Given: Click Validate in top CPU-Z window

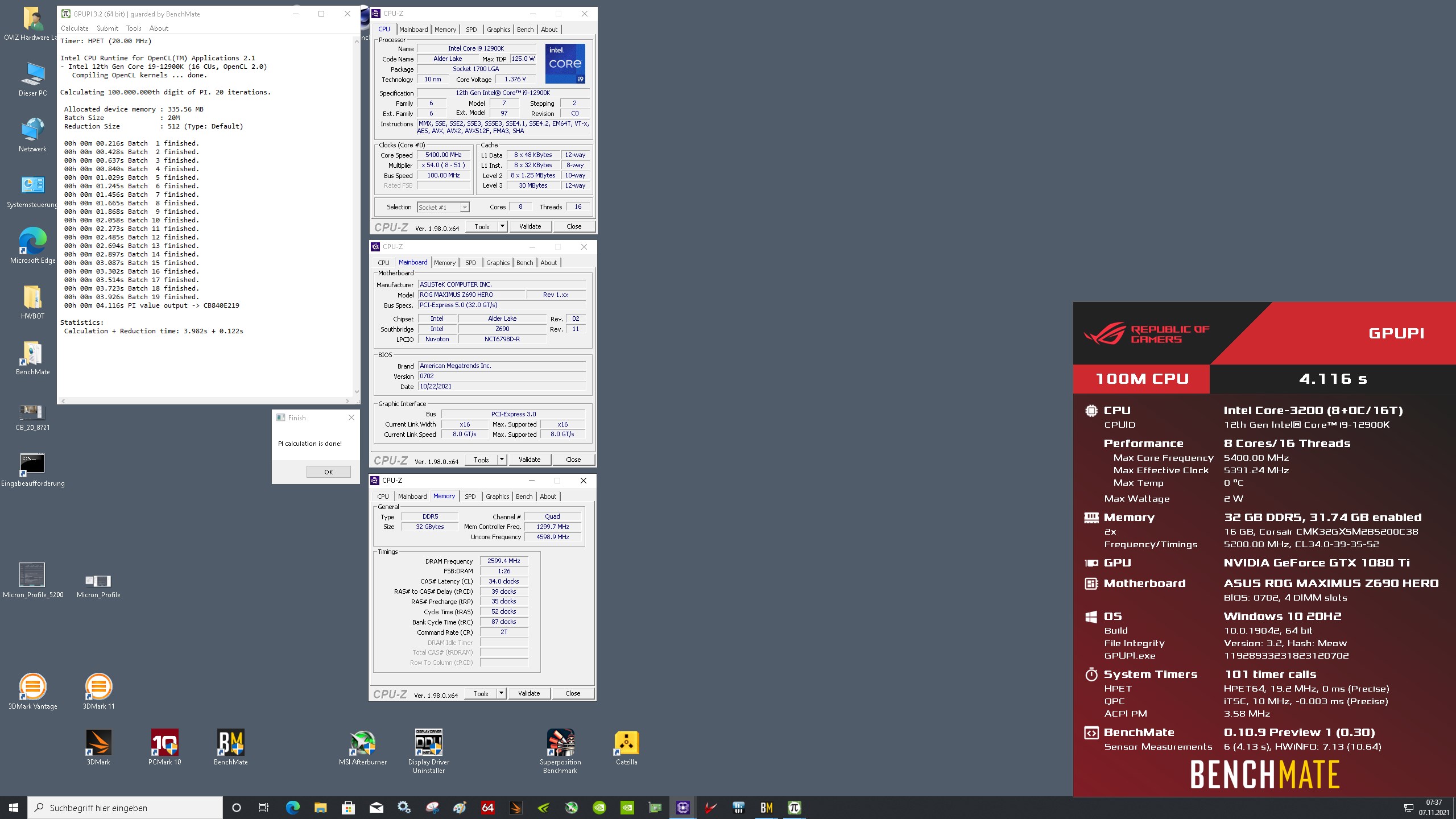Looking at the screenshot, I should pyautogui.click(x=530, y=226).
